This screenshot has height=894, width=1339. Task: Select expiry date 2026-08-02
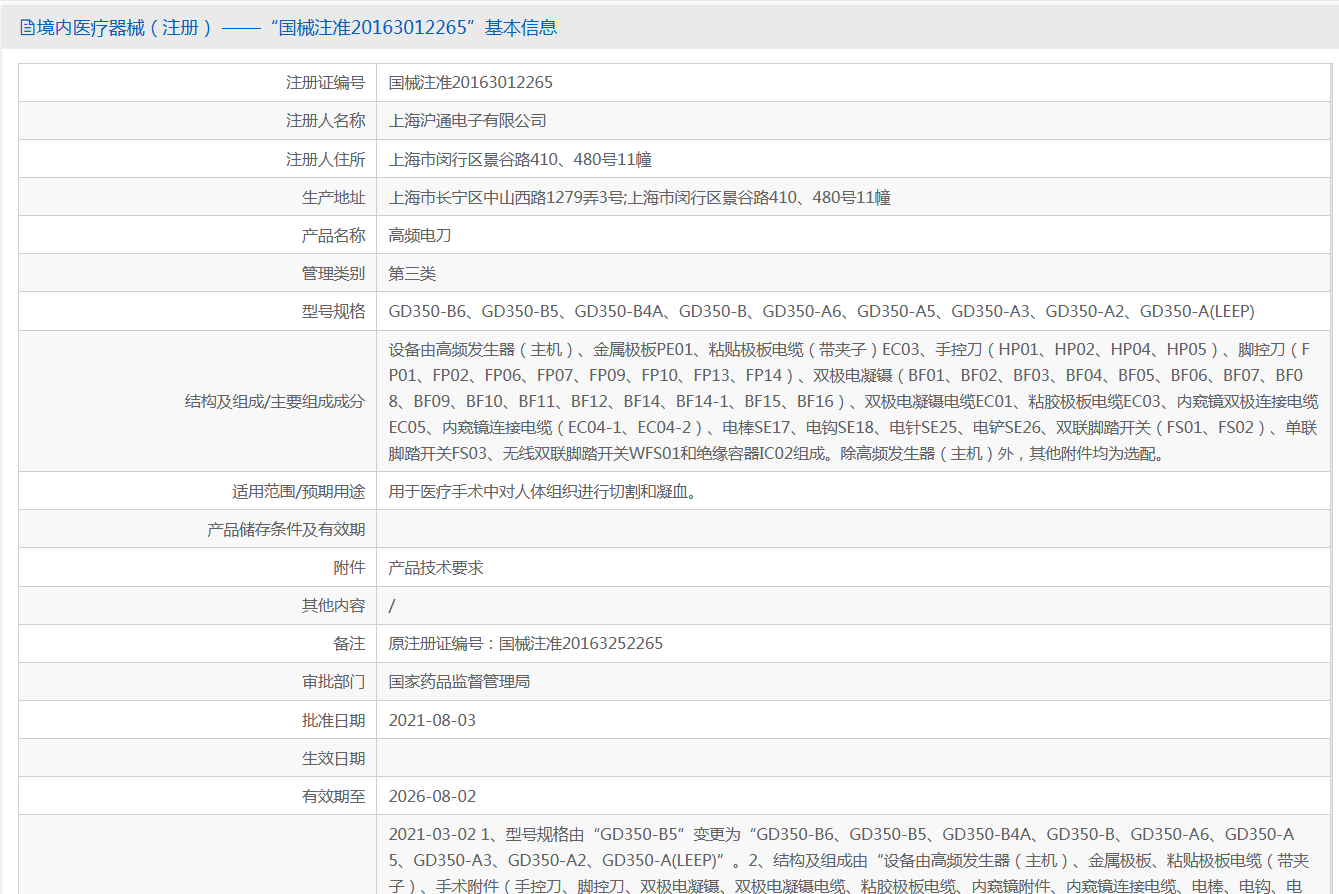click(432, 796)
